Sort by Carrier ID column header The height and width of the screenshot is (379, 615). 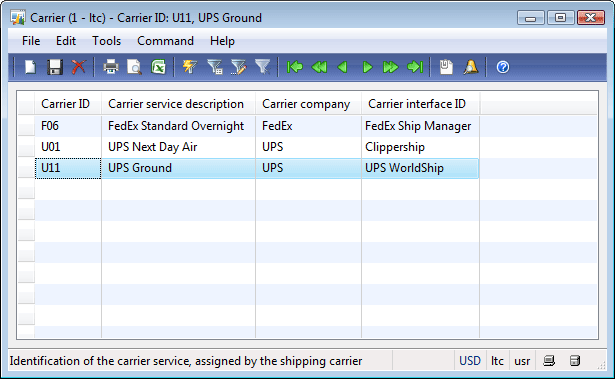tap(67, 104)
